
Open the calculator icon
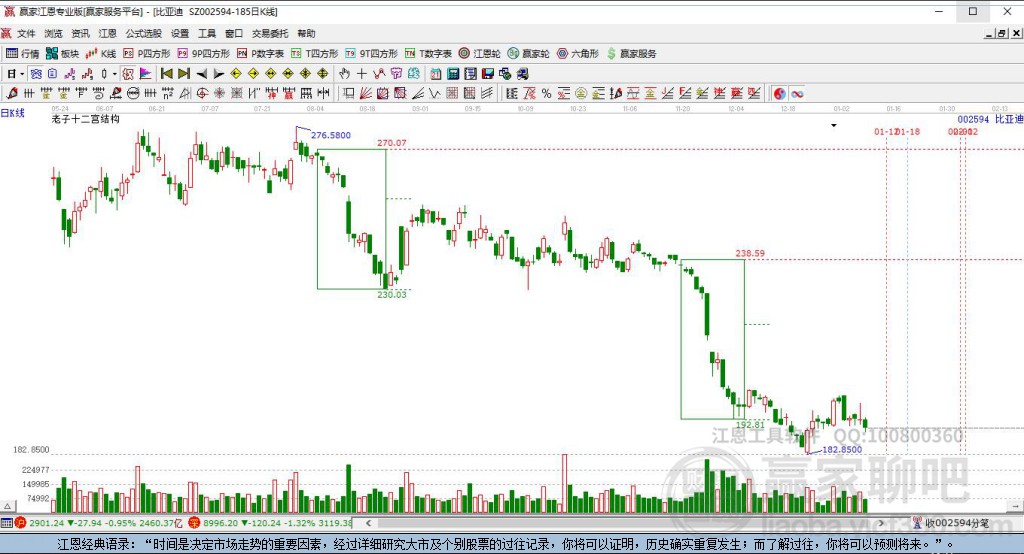pyautogui.click(x=453, y=74)
